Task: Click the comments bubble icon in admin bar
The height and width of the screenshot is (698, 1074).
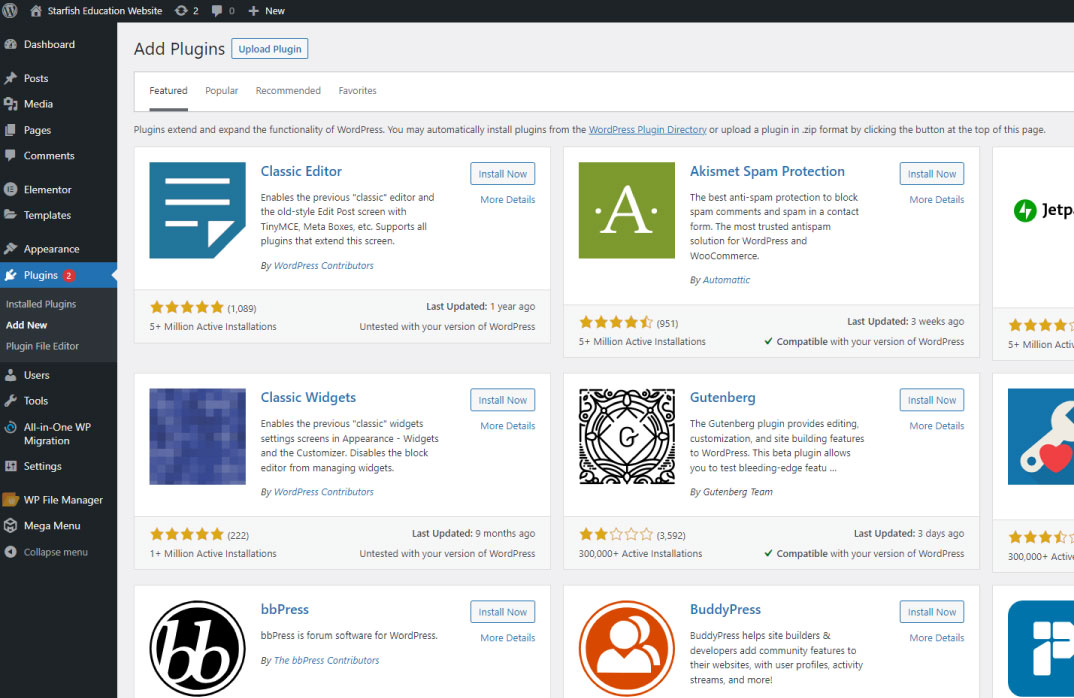Action: coord(218,11)
